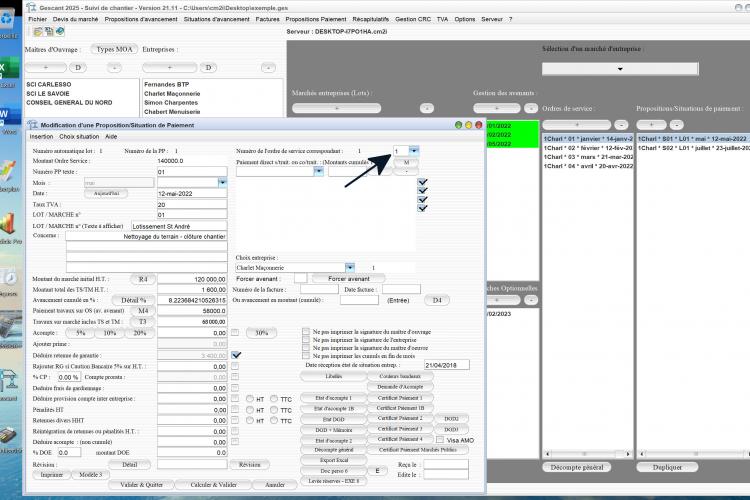Click the Aujourd'hui date button
The width and height of the screenshot is (750, 500).
click(x=106, y=193)
